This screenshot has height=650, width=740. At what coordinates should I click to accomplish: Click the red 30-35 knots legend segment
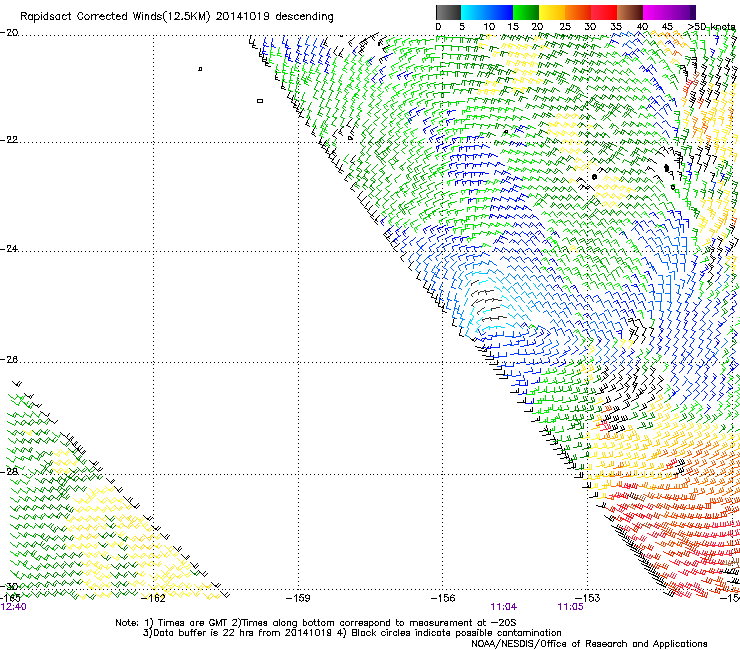(604, 12)
